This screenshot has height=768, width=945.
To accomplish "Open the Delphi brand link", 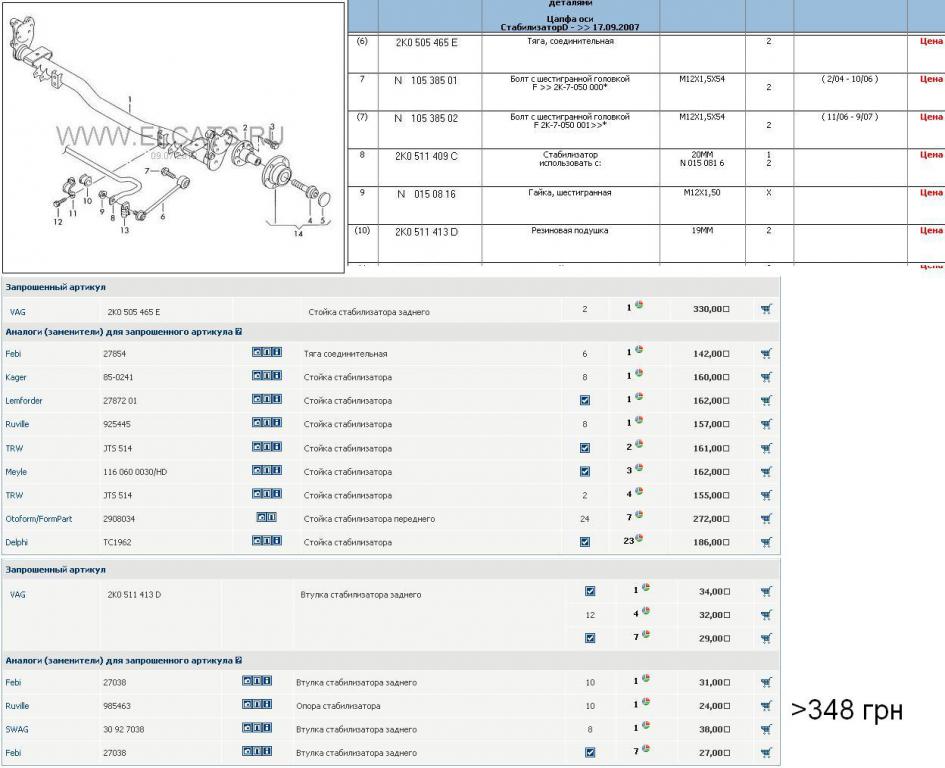I will [x=17, y=543].
